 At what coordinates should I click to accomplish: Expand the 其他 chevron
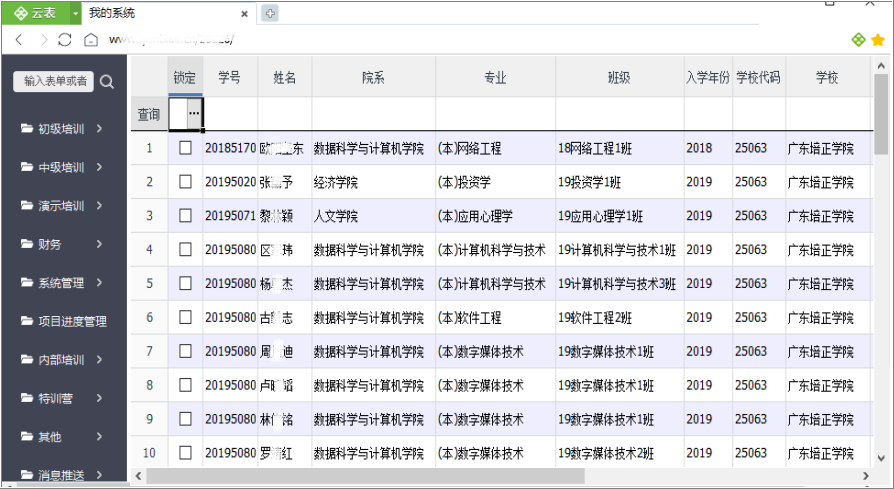coord(99,437)
